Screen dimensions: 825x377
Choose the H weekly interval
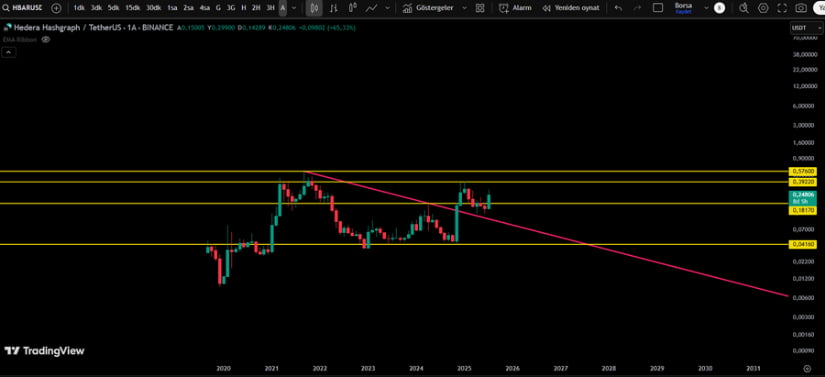tap(244, 8)
